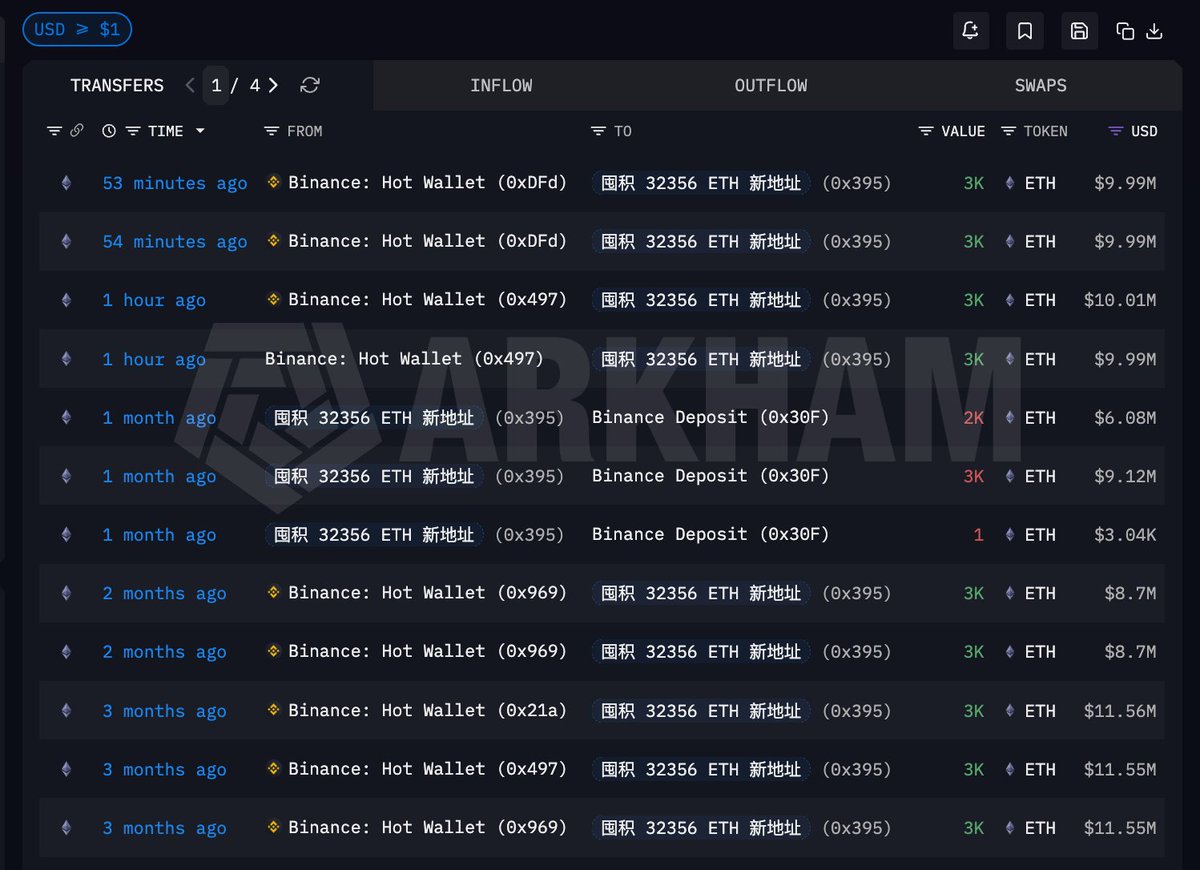Click the red 2K value cell
1200x870 pixels.
pos(974,418)
